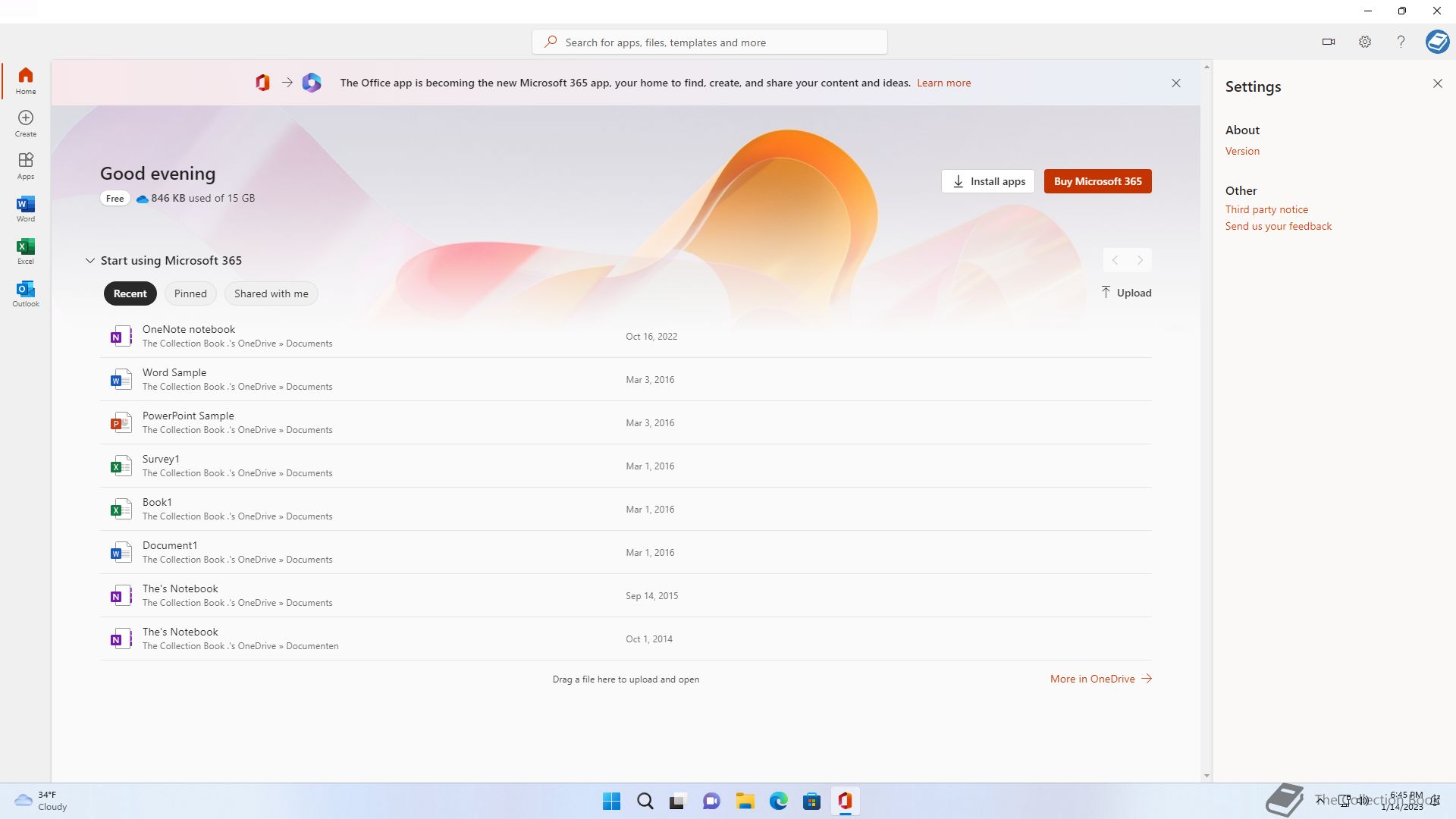This screenshot has width=1456, height=819.
Task: Click Send us your feedback
Action: coord(1279,226)
